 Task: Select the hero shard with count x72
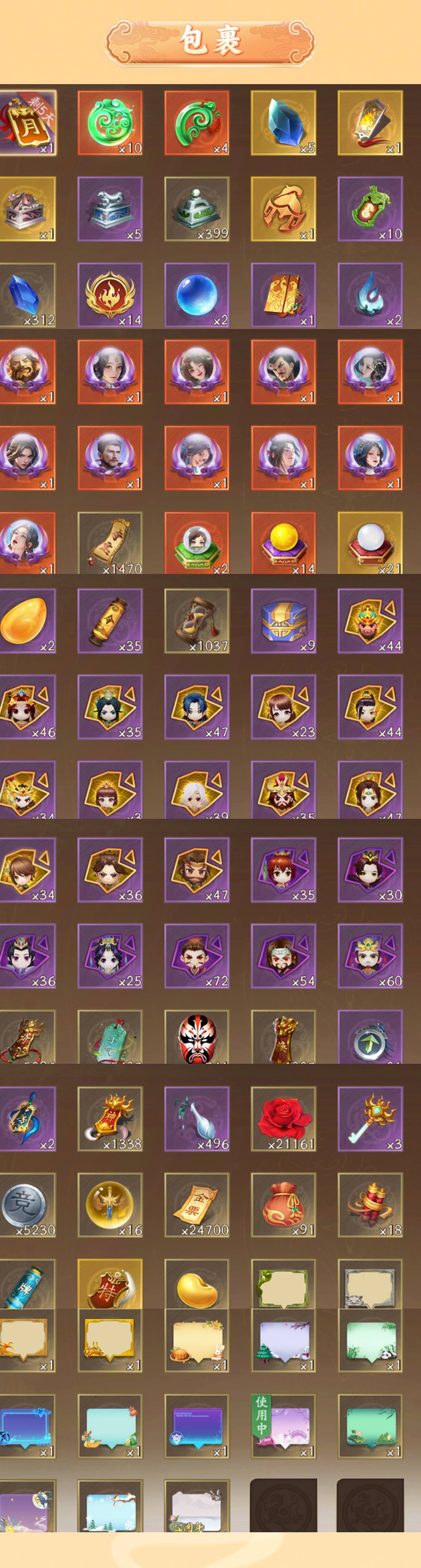coord(197,956)
